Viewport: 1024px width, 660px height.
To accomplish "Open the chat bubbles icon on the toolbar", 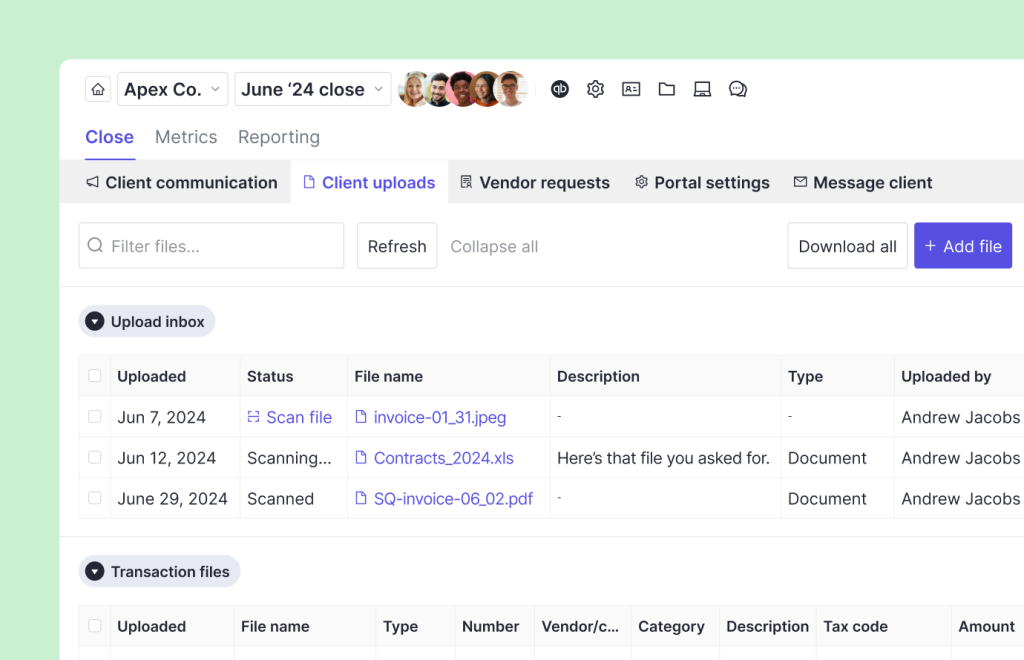I will [738, 89].
